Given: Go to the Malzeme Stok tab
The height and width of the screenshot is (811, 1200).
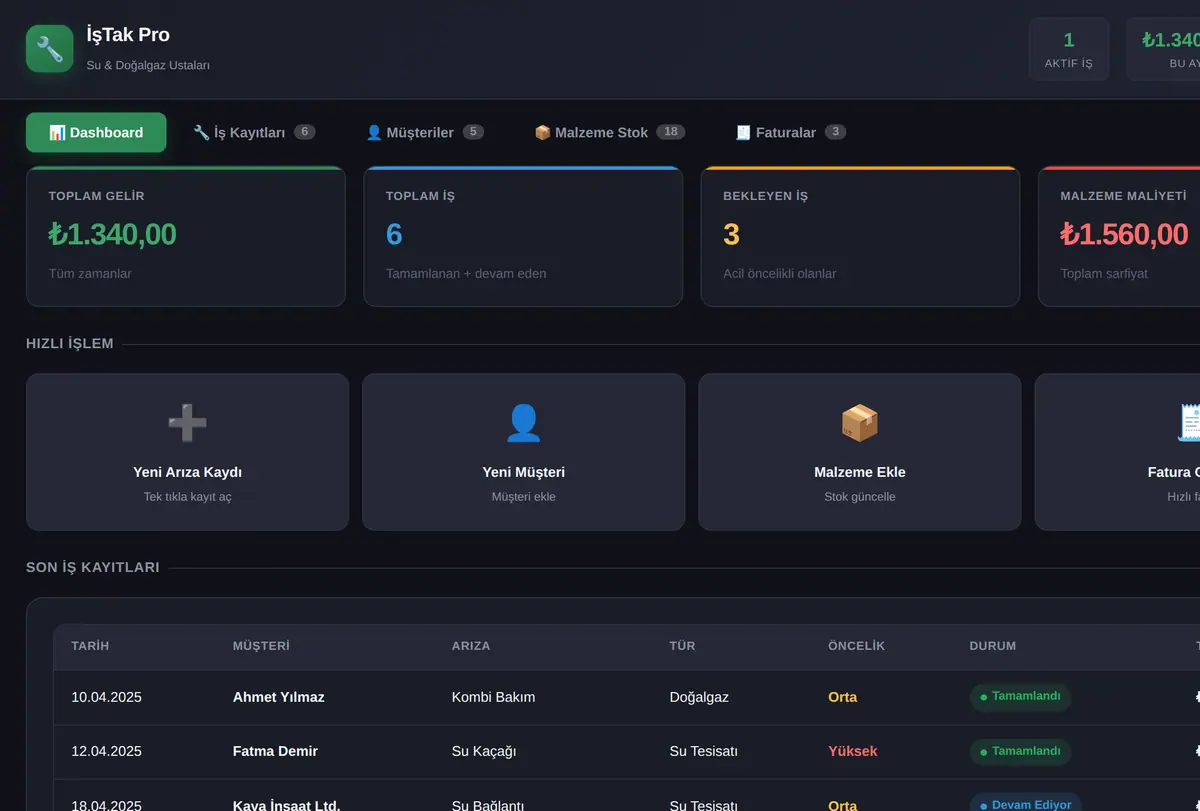Looking at the screenshot, I should 609,132.
